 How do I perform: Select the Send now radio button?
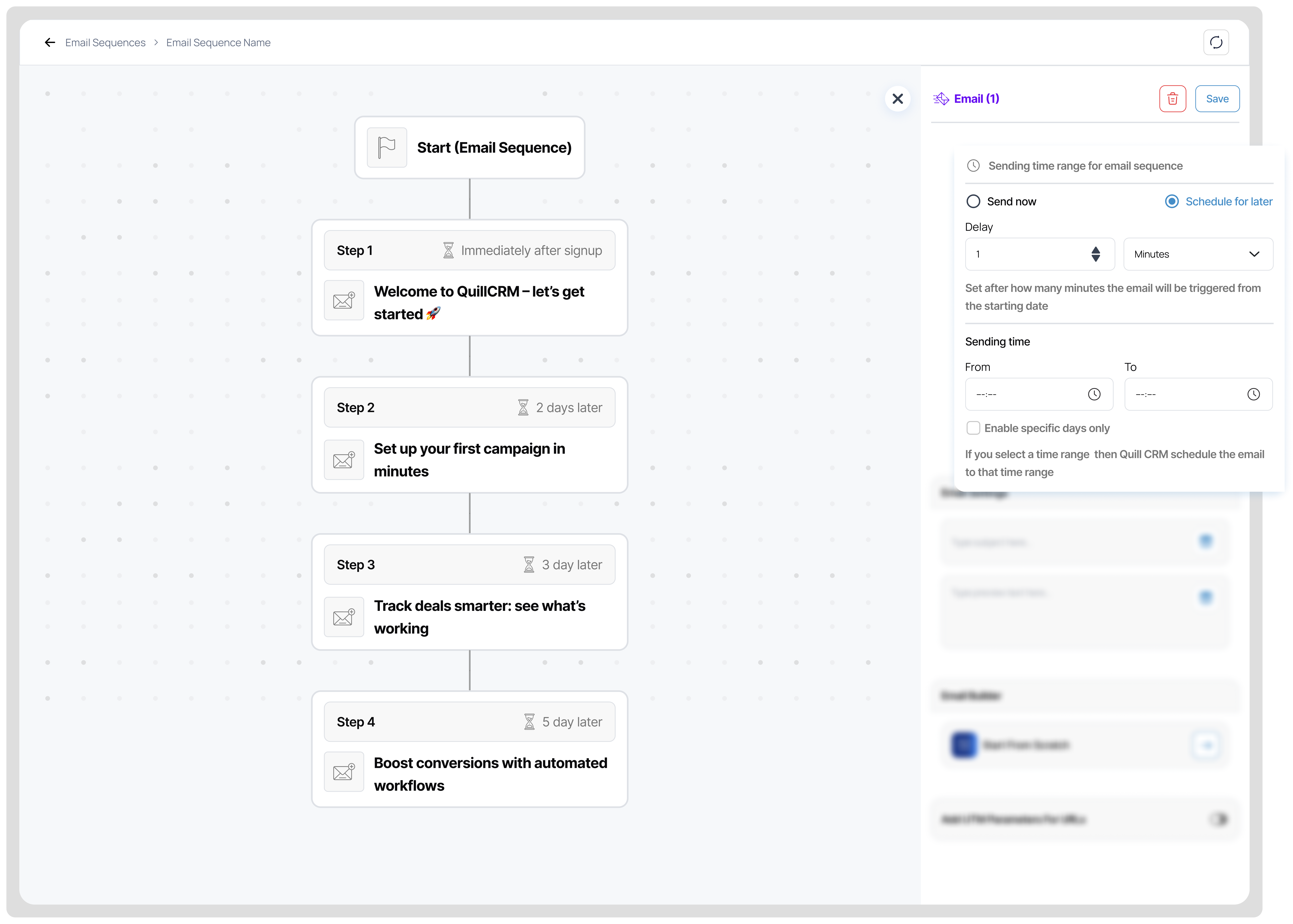pos(973,201)
